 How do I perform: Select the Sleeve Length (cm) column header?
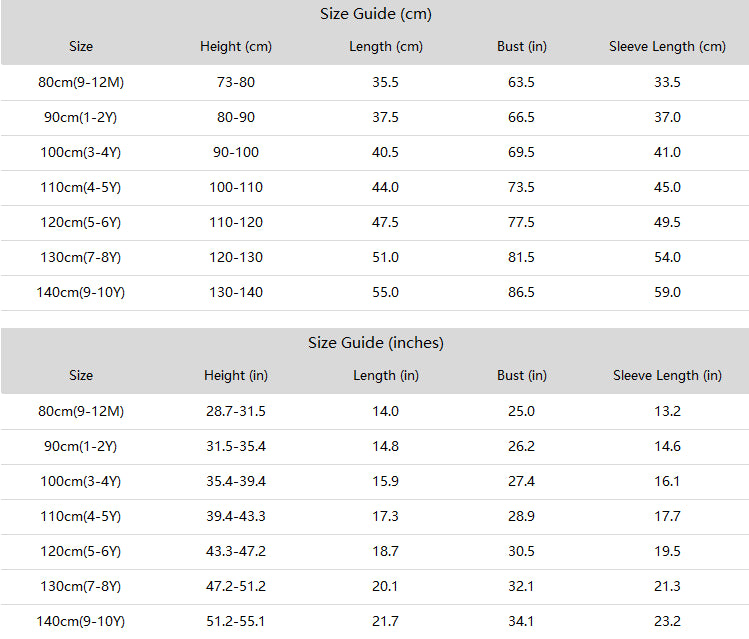click(667, 46)
